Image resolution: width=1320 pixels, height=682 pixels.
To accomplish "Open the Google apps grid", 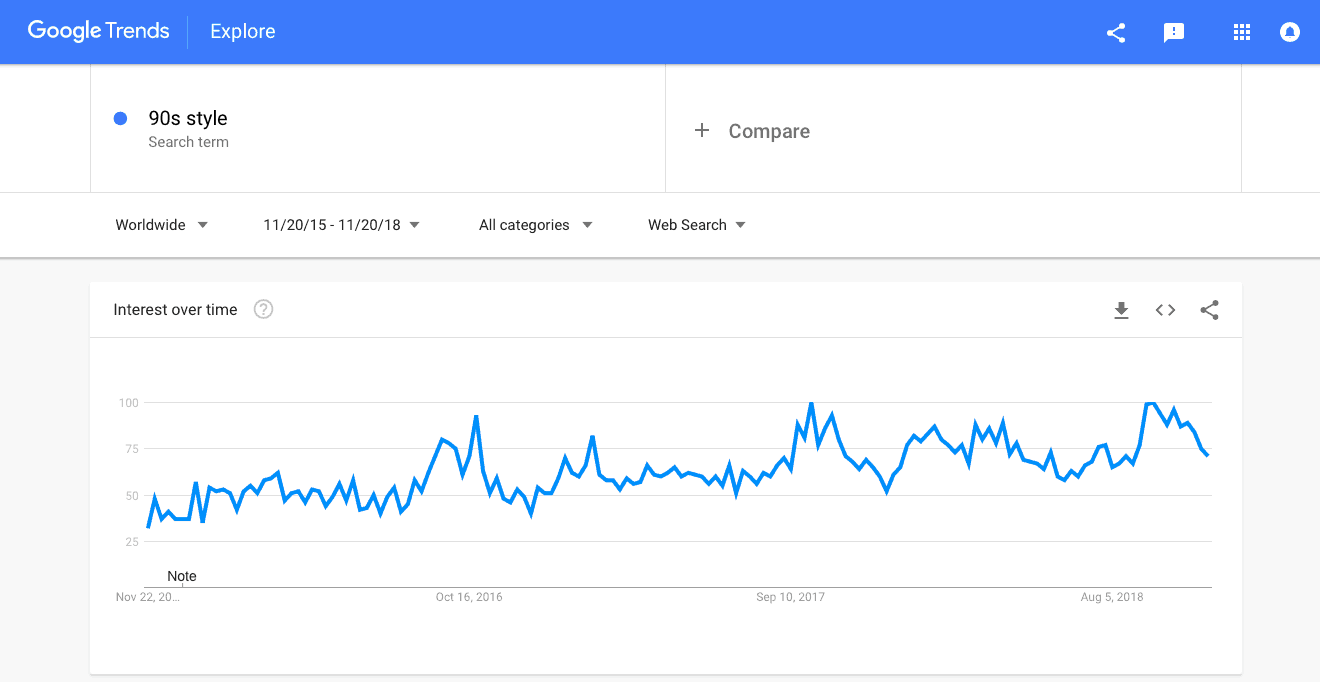I will pyautogui.click(x=1242, y=32).
